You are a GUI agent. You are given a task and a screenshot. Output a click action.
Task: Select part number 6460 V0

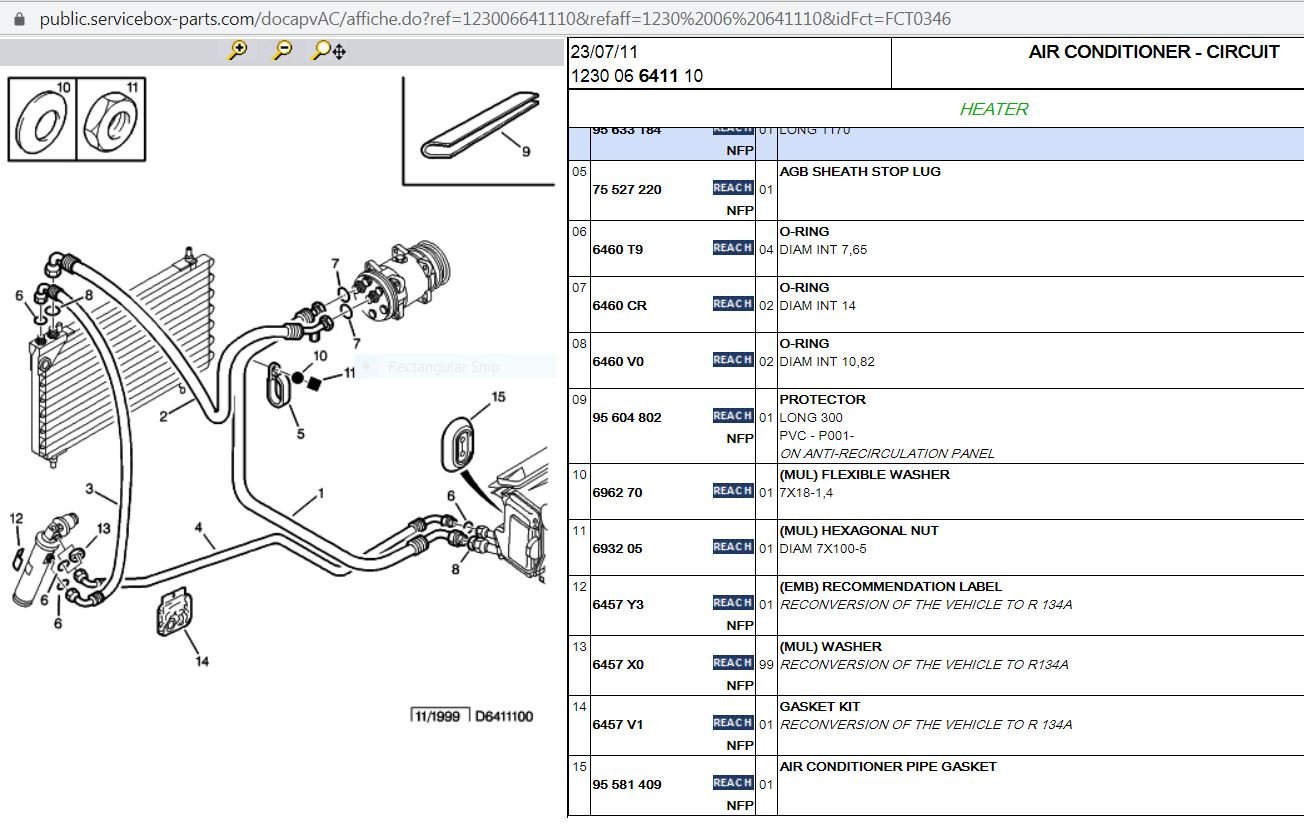[x=619, y=362]
